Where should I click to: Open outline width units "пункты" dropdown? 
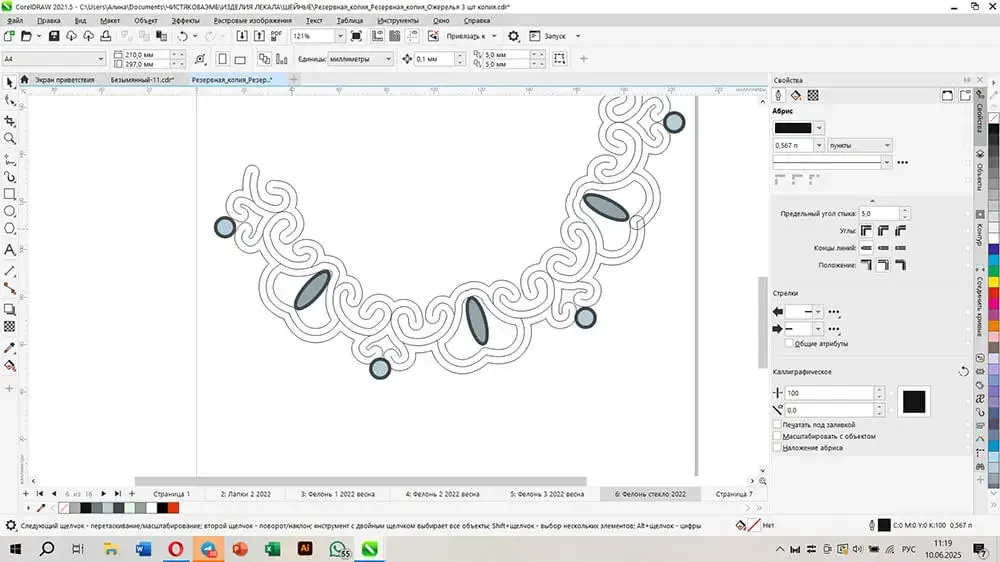(x=889, y=145)
